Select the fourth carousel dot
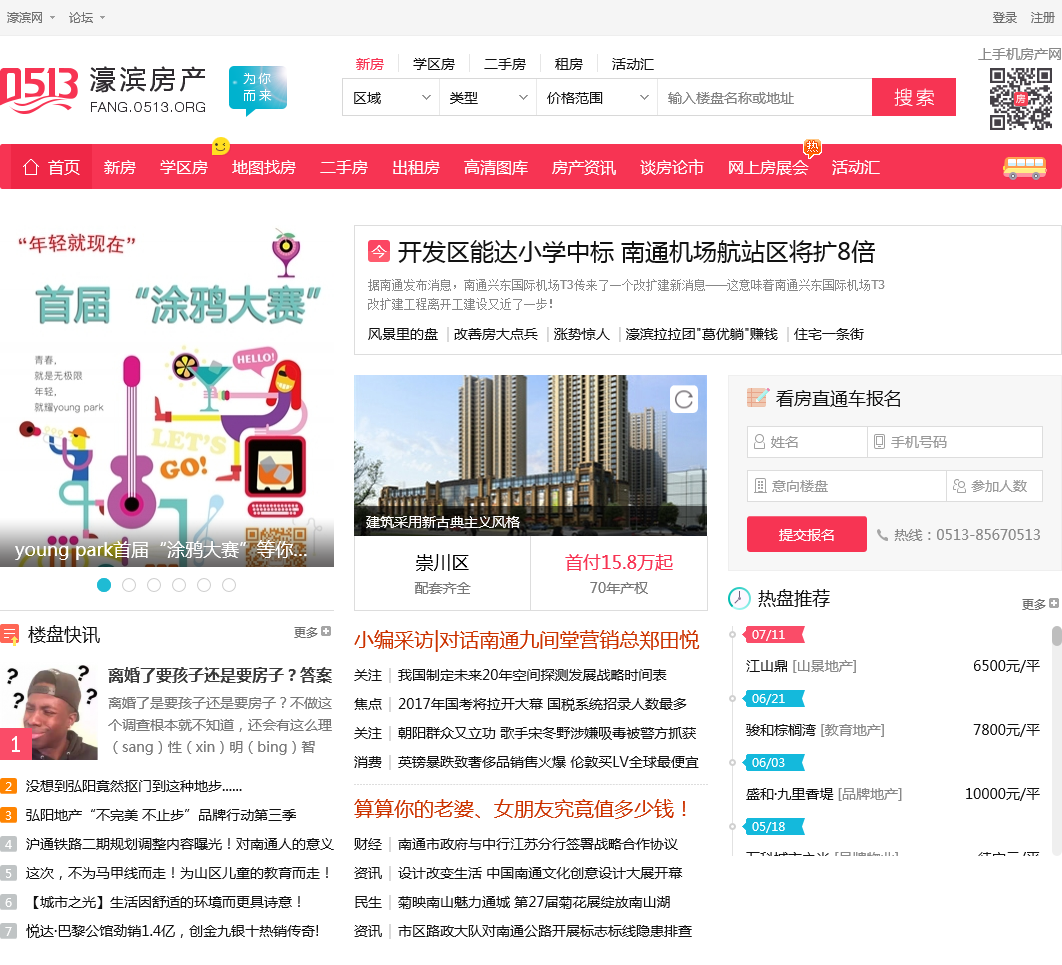This screenshot has height=965, width=1062. (179, 585)
